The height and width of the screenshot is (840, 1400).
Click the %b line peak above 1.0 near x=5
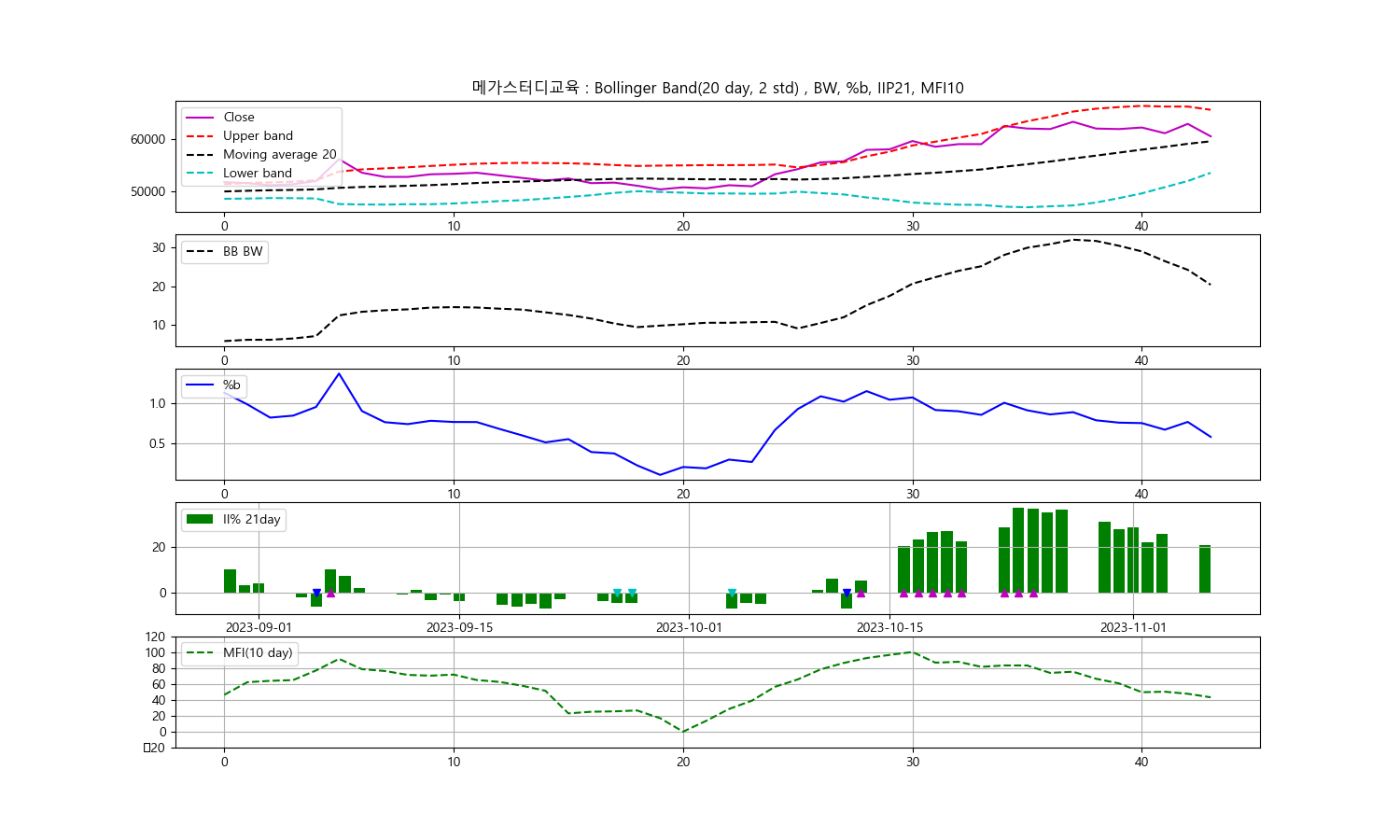339,373
